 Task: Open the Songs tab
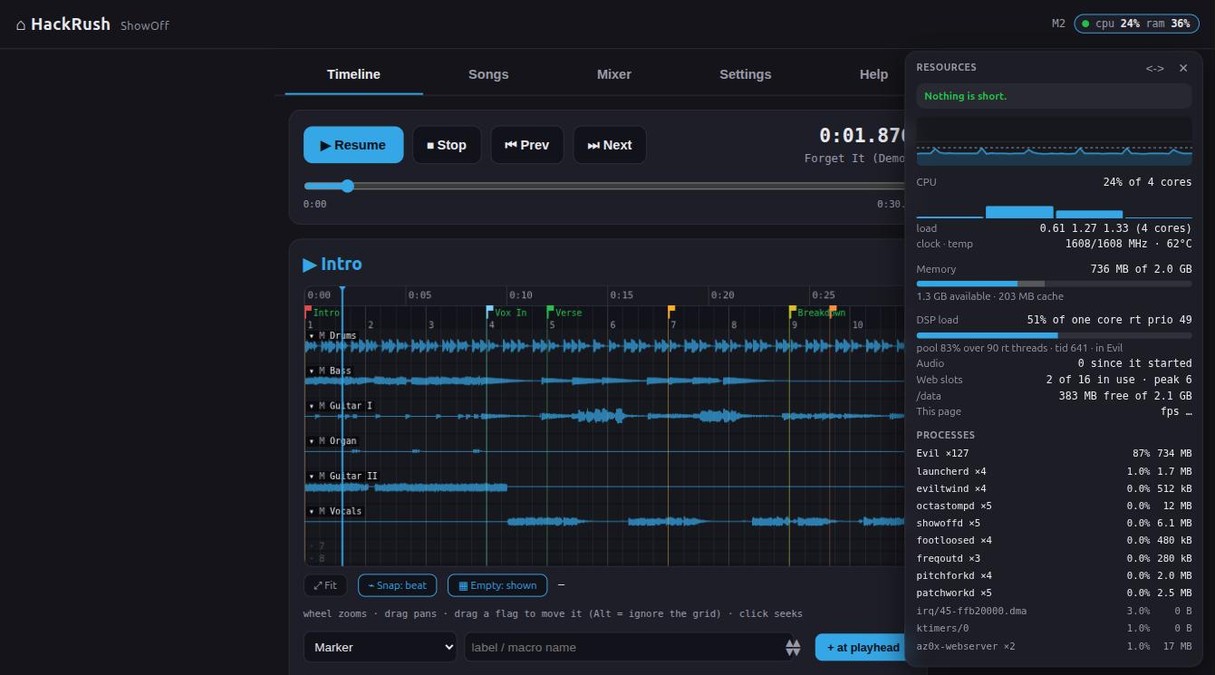click(x=489, y=74)
